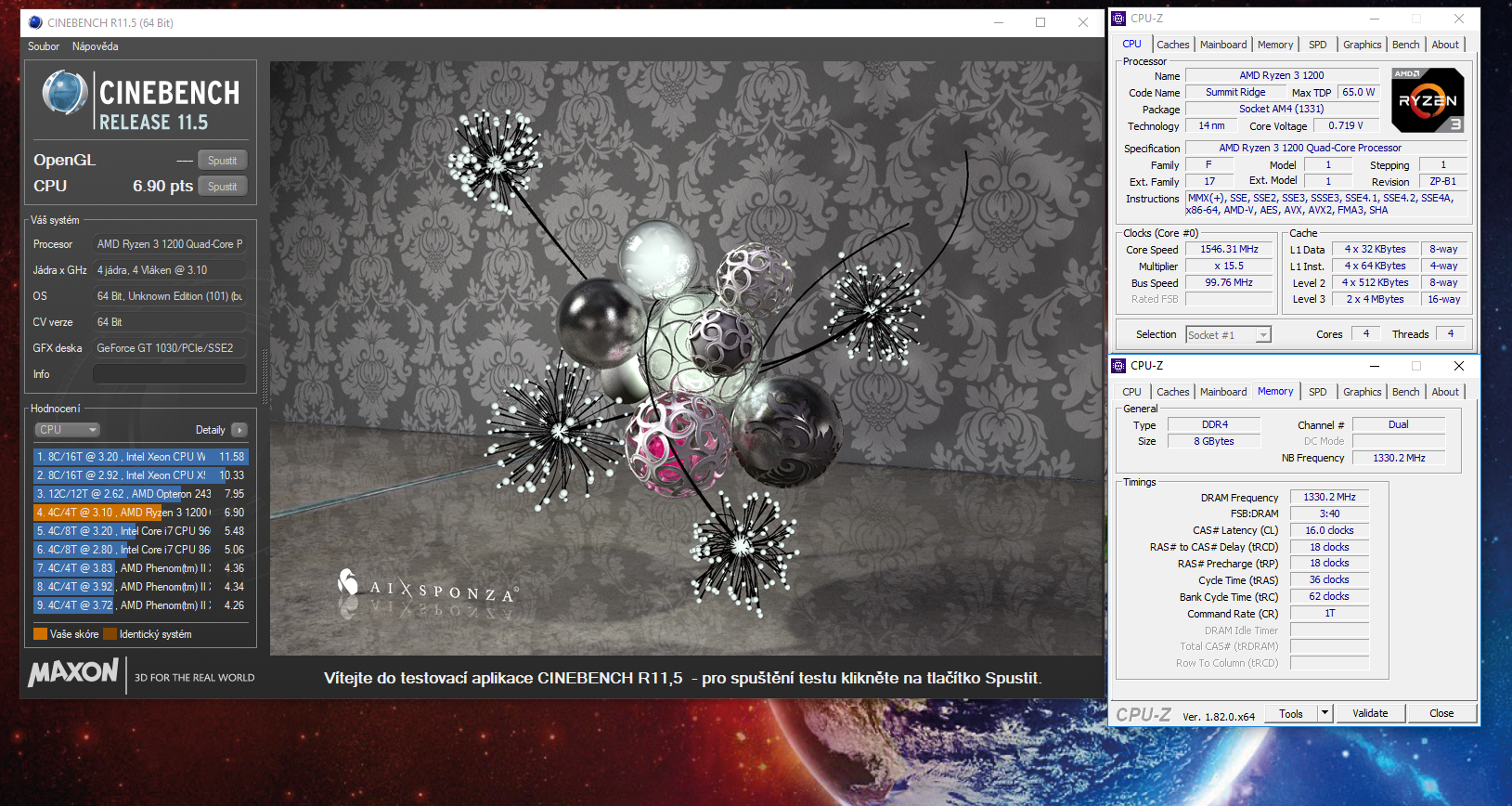
Task: Maximize the Cinebench window
Action: point(1040,22)
